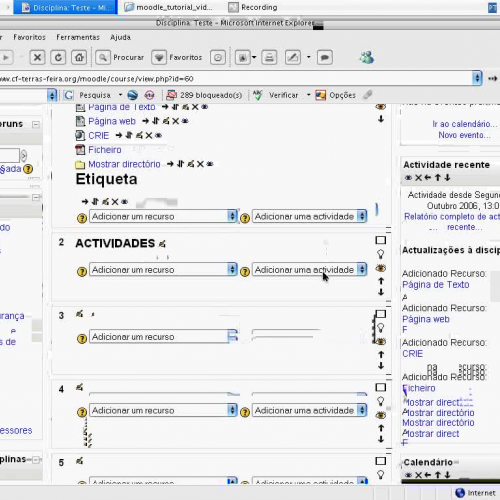This screenshot has width=500, height=500.
Task: Open help icon beside section 2 Adicionar recurso
Action: (x=82, y=271)
